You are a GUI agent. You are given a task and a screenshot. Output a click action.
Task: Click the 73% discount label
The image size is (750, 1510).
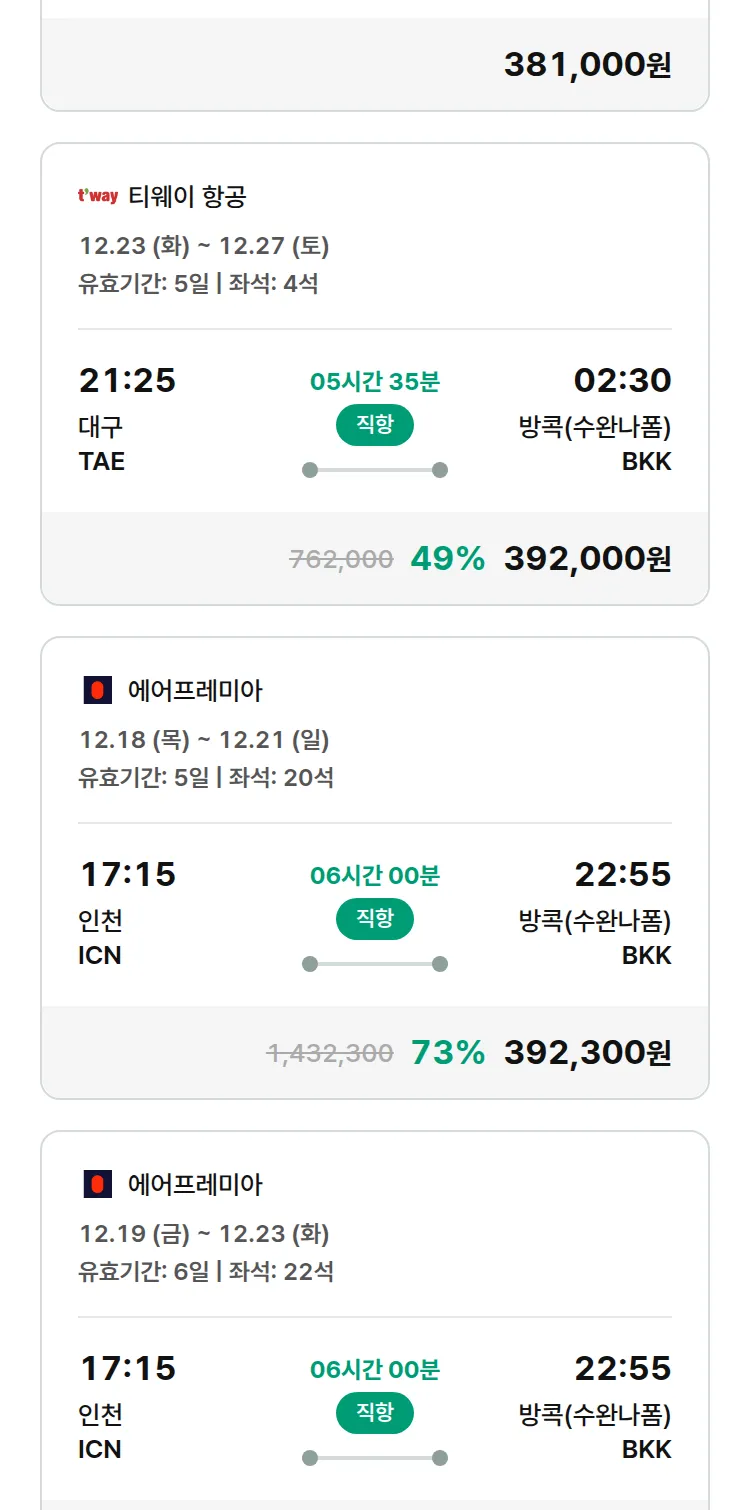click(x=447, y=1053)
